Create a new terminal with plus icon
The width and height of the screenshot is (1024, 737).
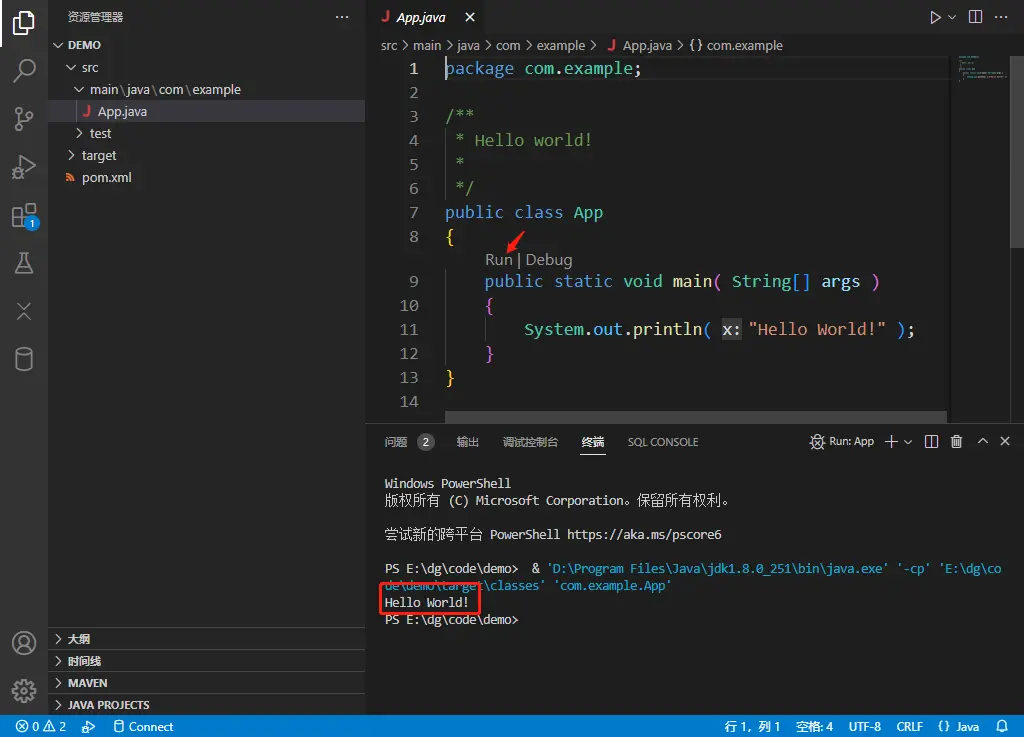(x=891, y=442)
